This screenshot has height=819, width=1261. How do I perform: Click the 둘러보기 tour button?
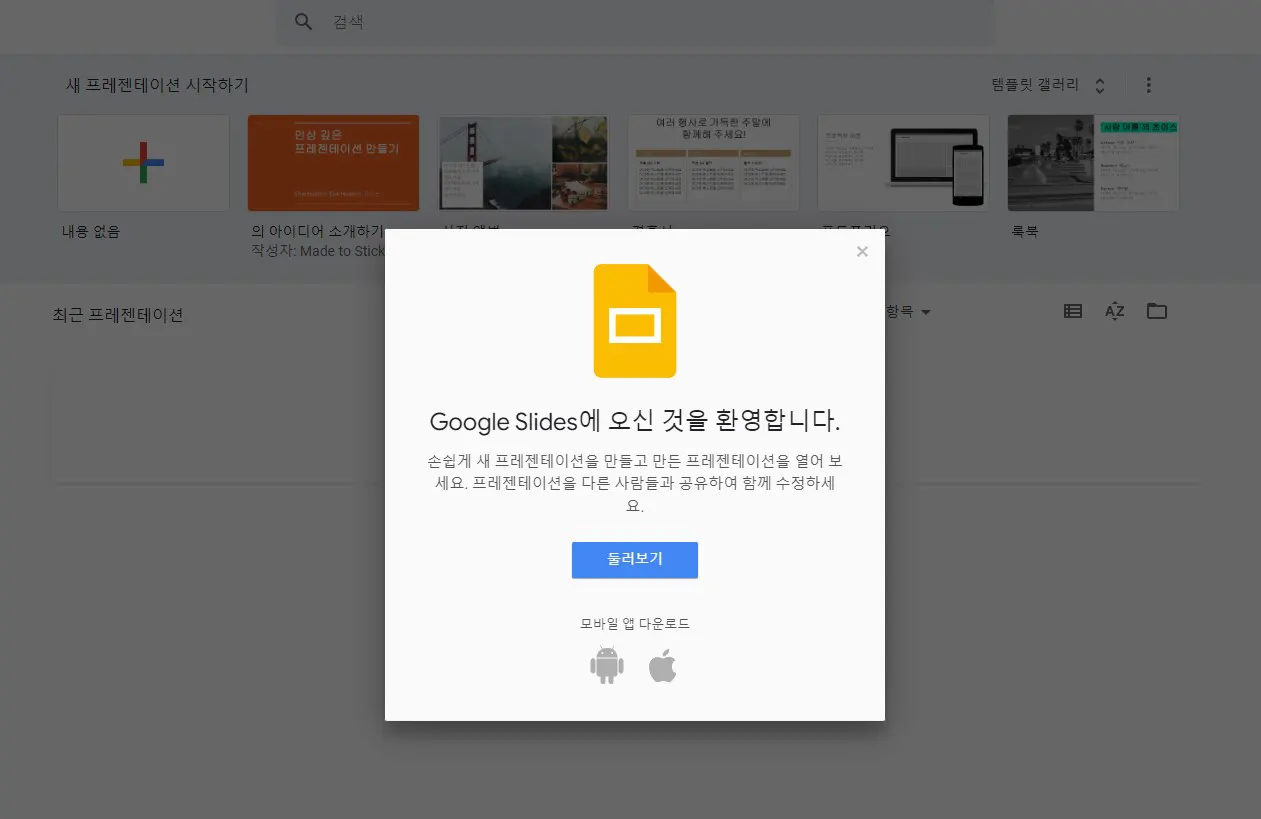tap(635, 560)
